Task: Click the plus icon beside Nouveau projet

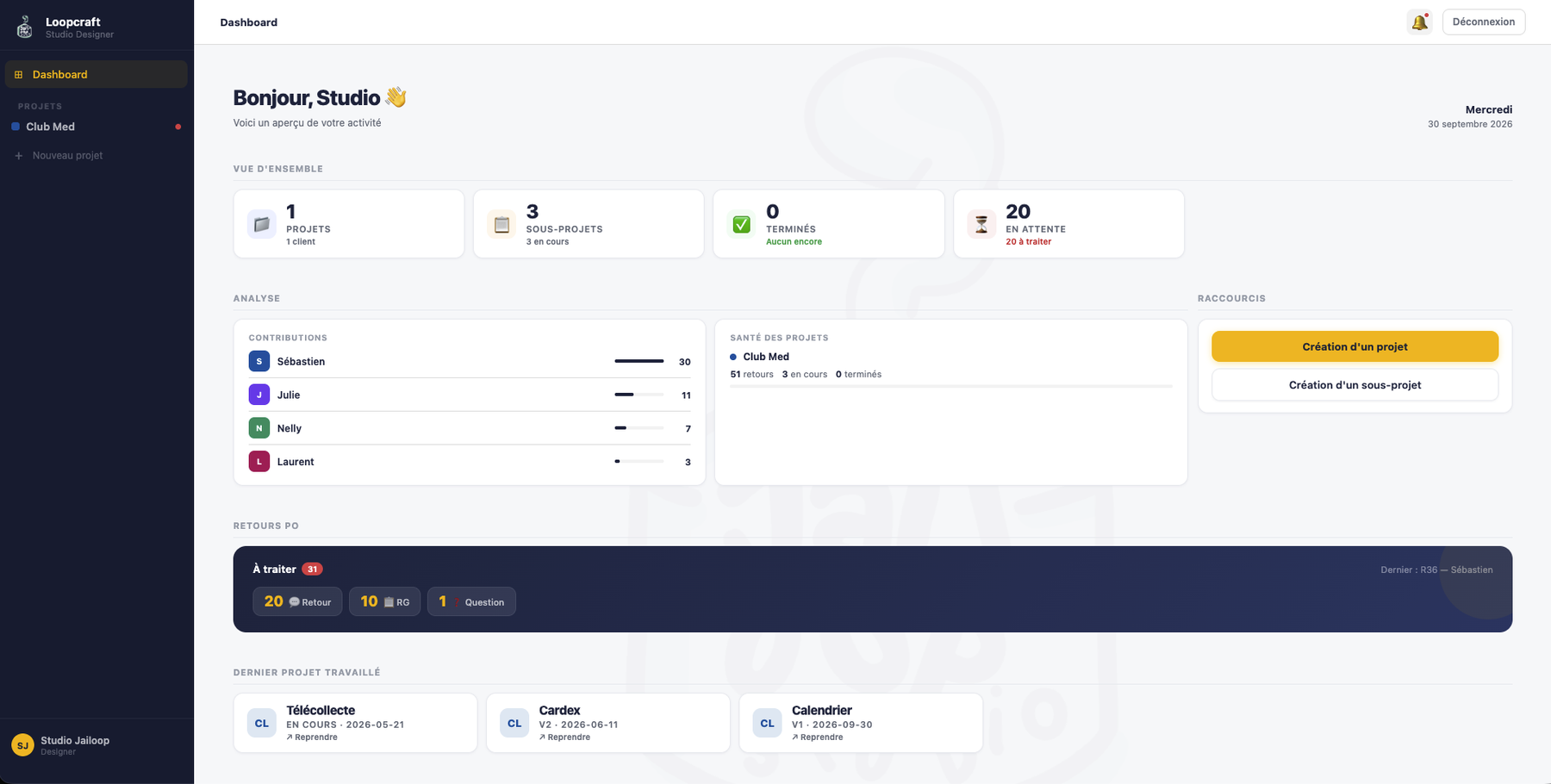Action: point(19,156)
